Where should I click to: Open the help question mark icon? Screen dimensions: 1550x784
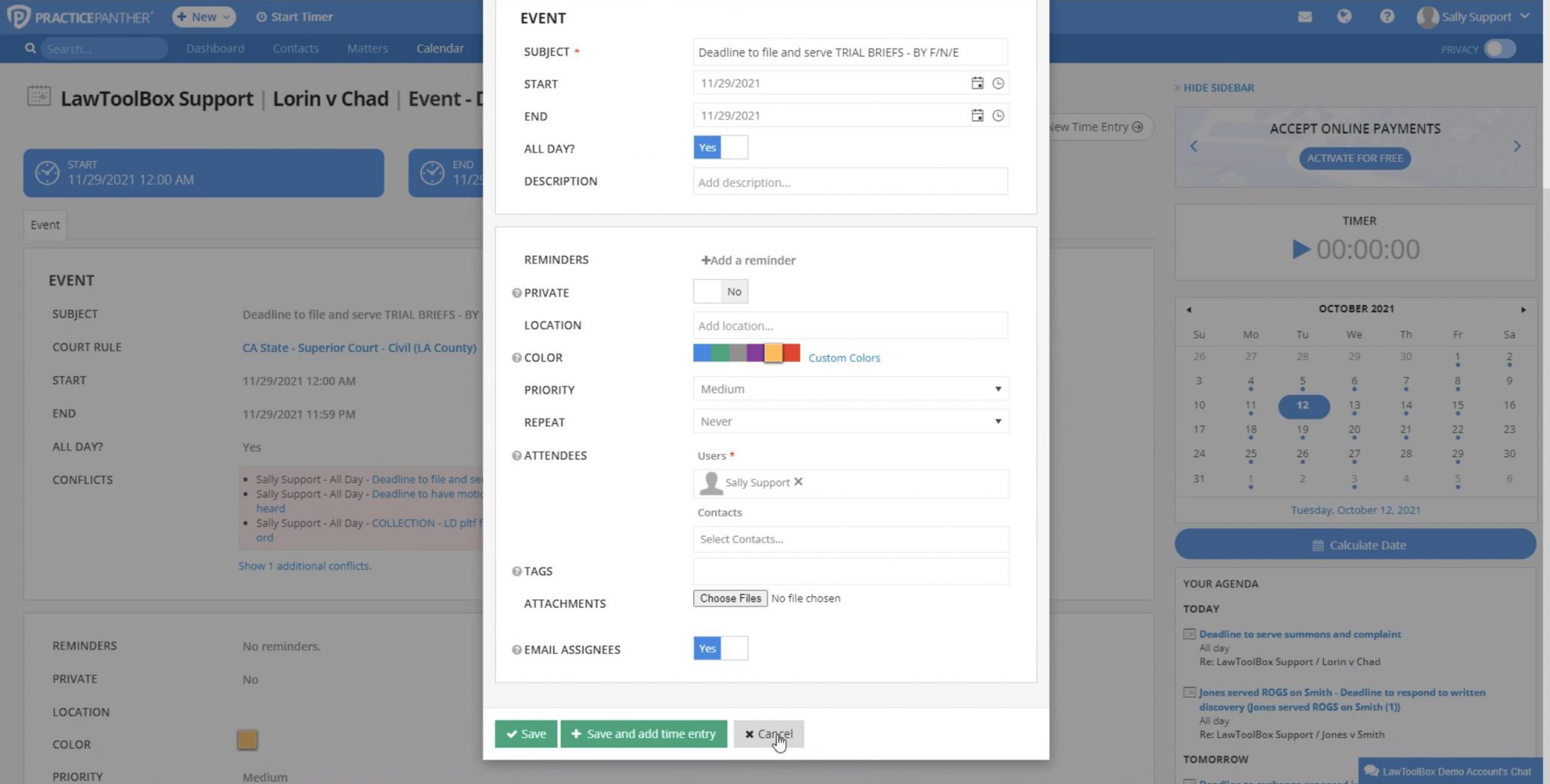point(1387,16)
